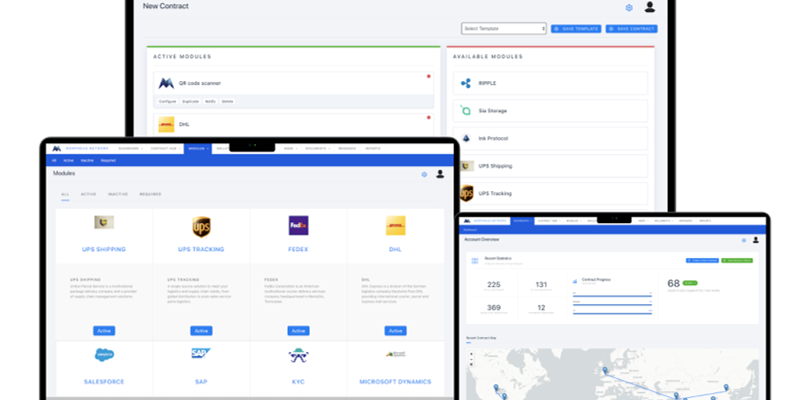Switch to the Inactive modules tab

coord(117,194)
